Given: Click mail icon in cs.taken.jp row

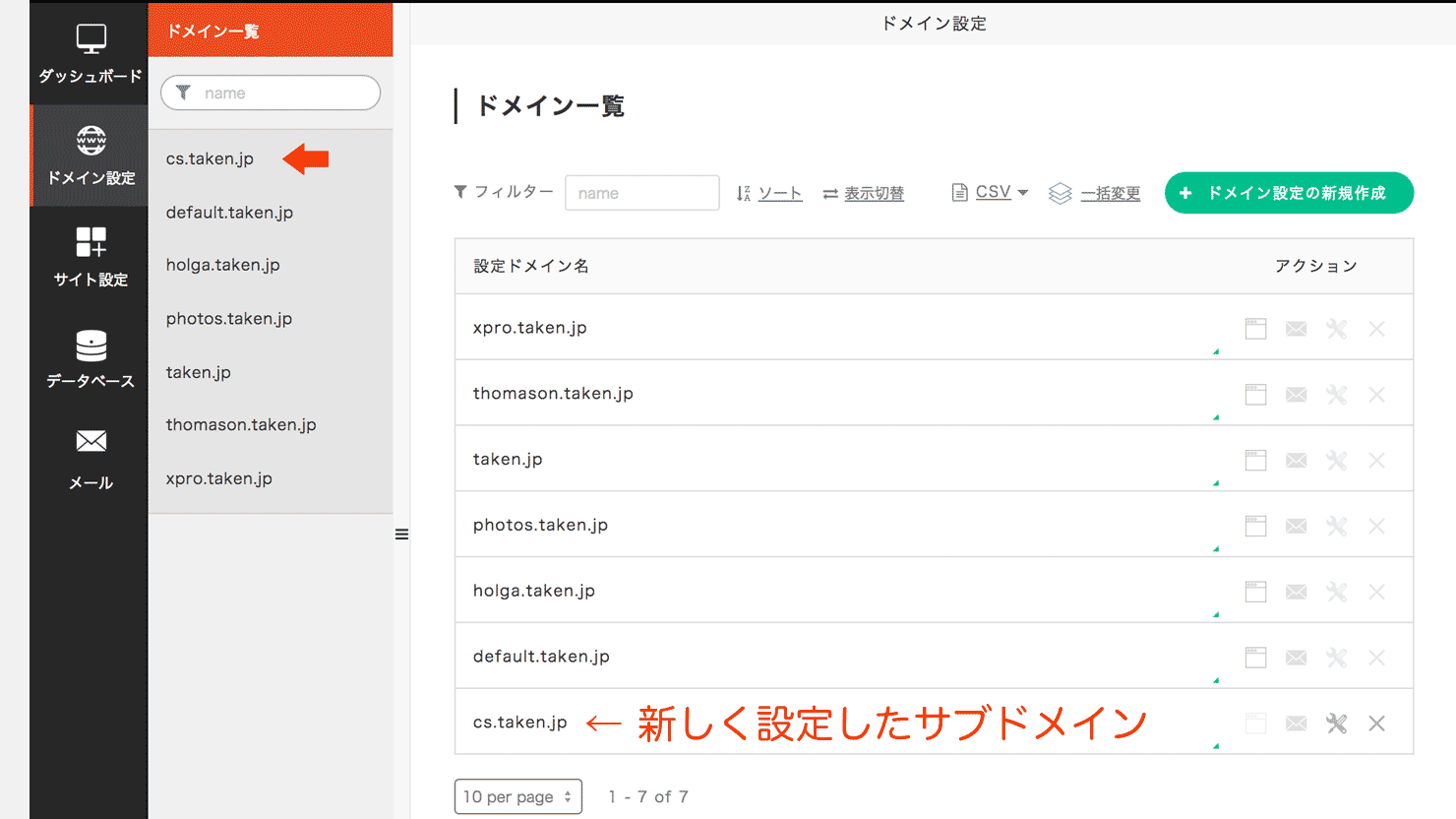Looking at the screenshot, I should (x=1297, y=724).
